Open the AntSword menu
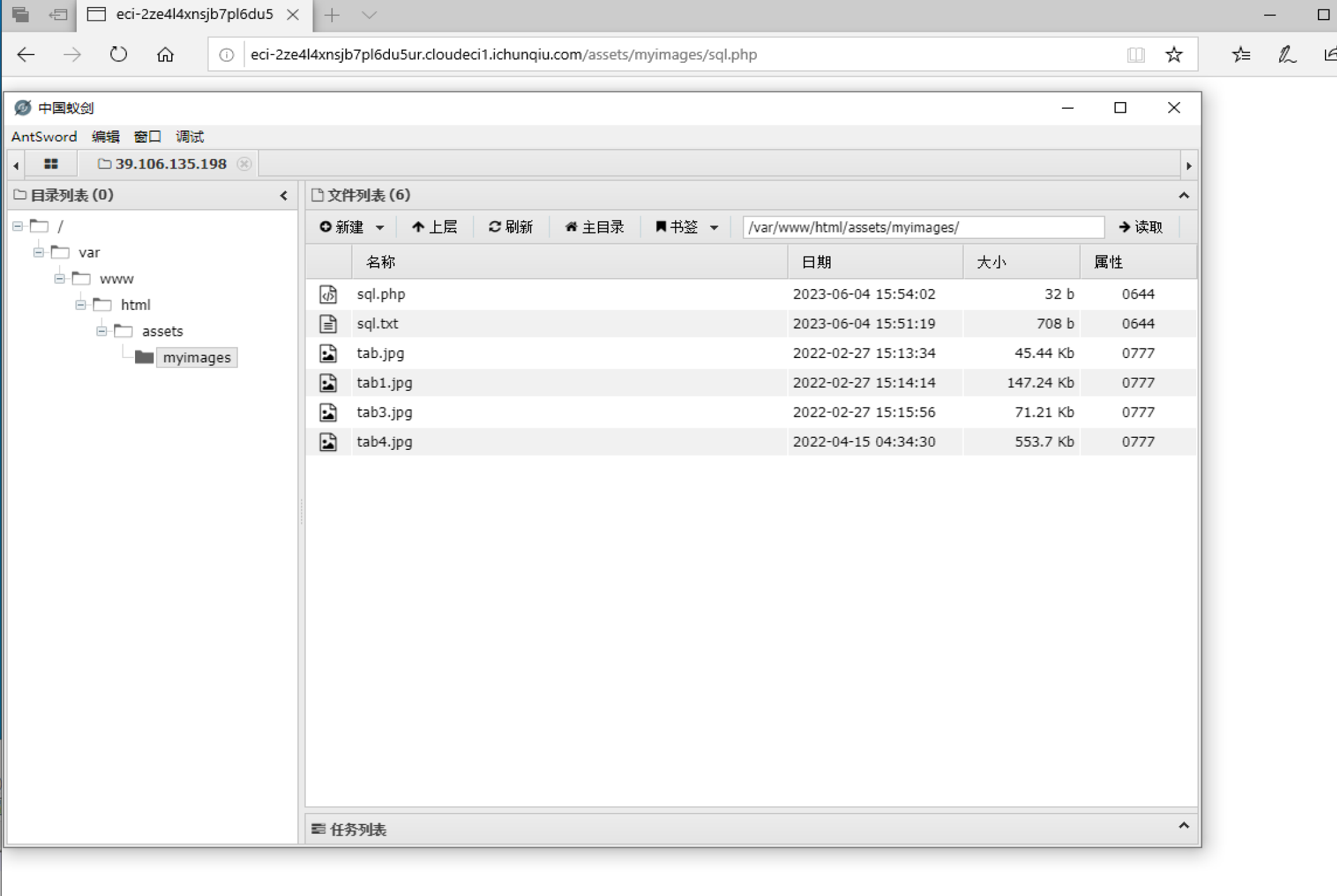Viewport: 1337px width, 896px height. (x=44, y=137)
